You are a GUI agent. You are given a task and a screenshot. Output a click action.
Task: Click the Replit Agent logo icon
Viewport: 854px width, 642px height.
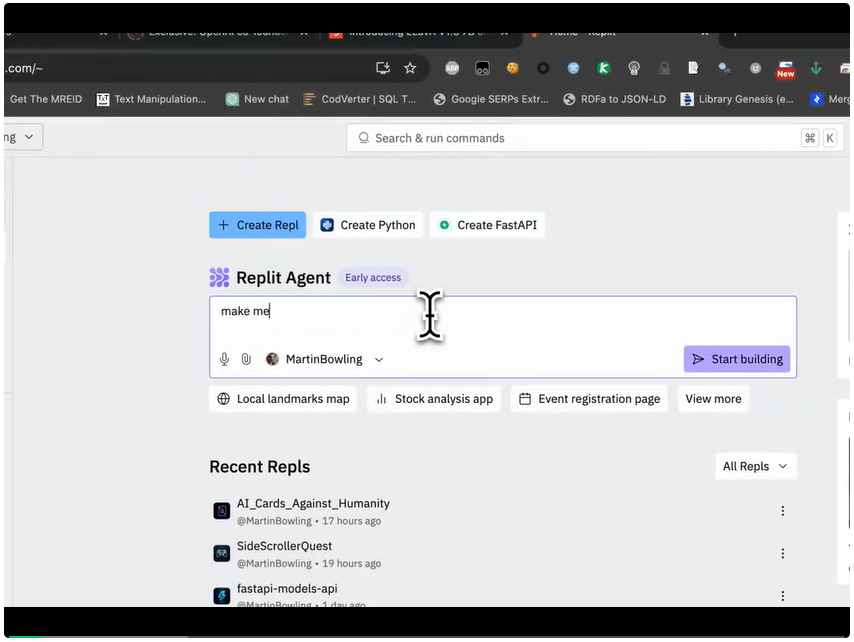(219, 277)
